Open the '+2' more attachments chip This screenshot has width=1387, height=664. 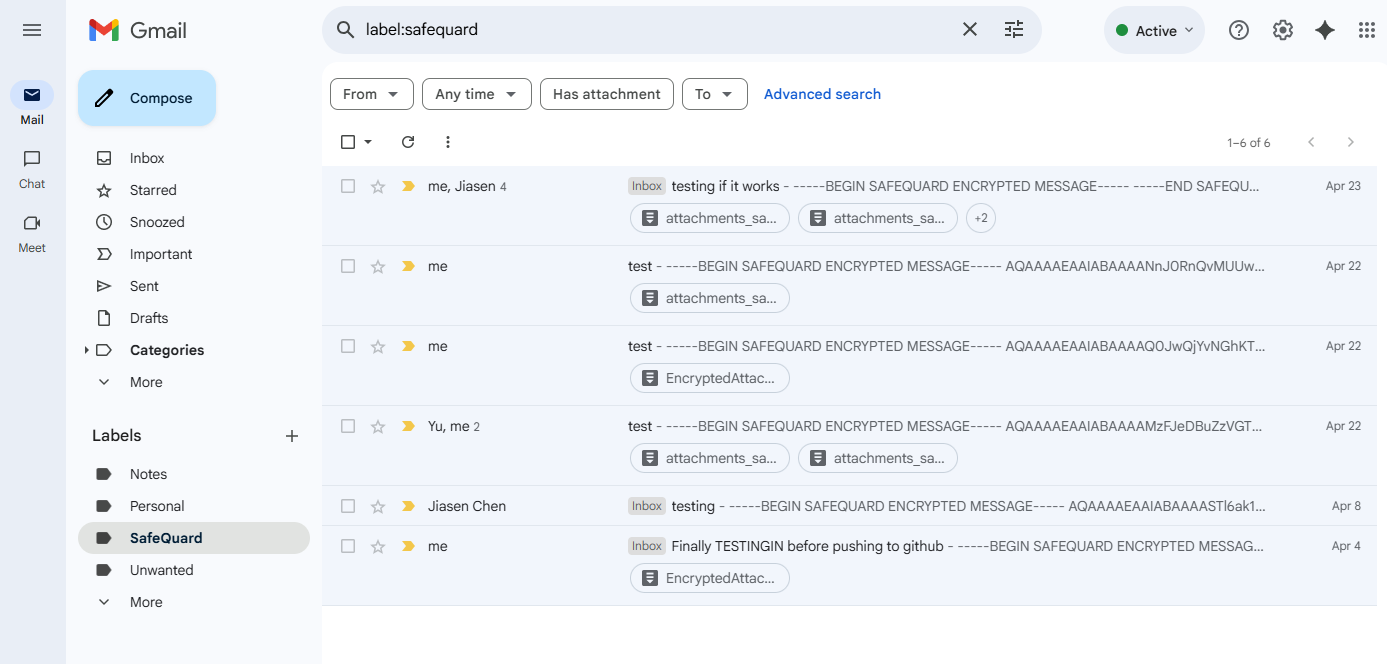(981, 218)
